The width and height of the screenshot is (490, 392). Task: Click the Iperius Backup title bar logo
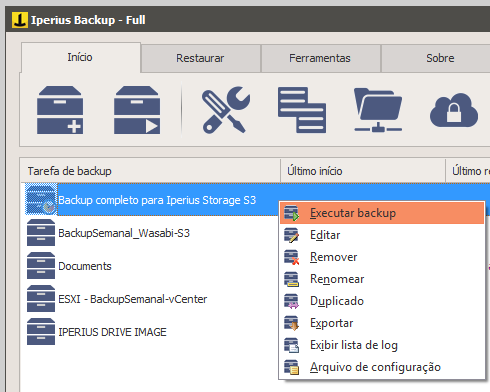tap(20, 20)
